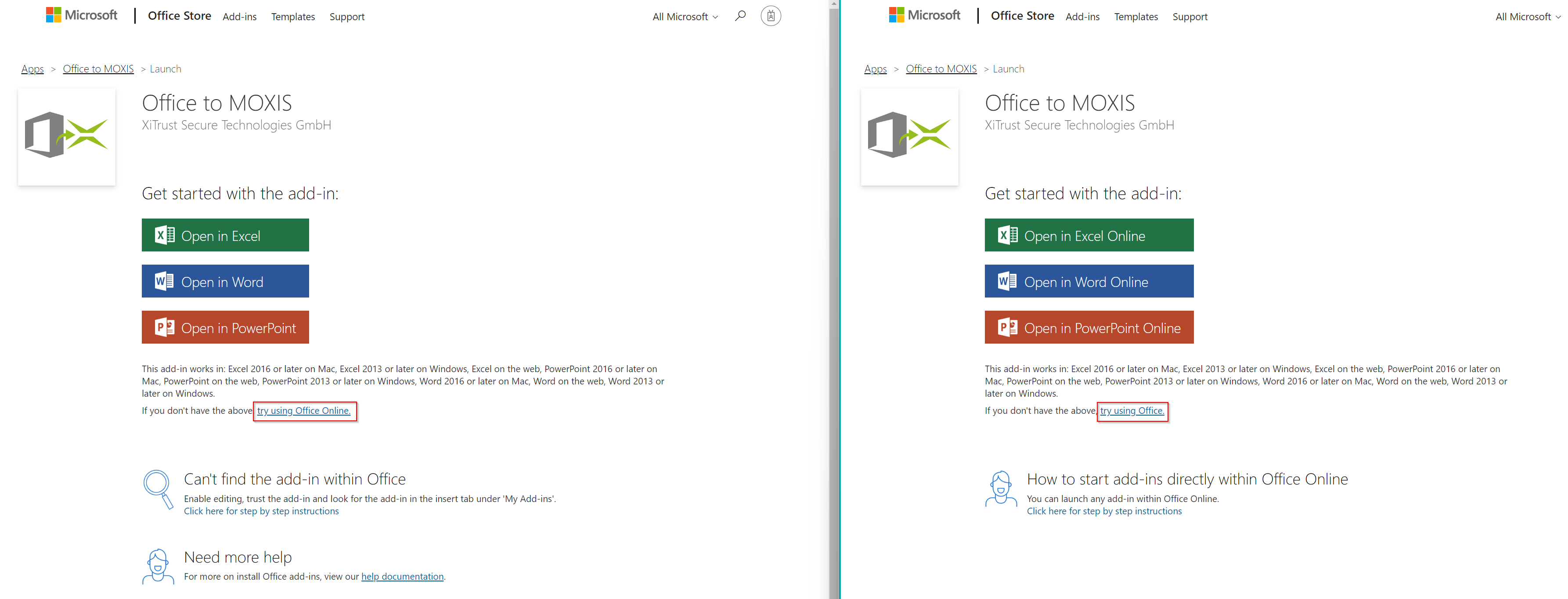Click the Microsoft logo to go home

81,15
